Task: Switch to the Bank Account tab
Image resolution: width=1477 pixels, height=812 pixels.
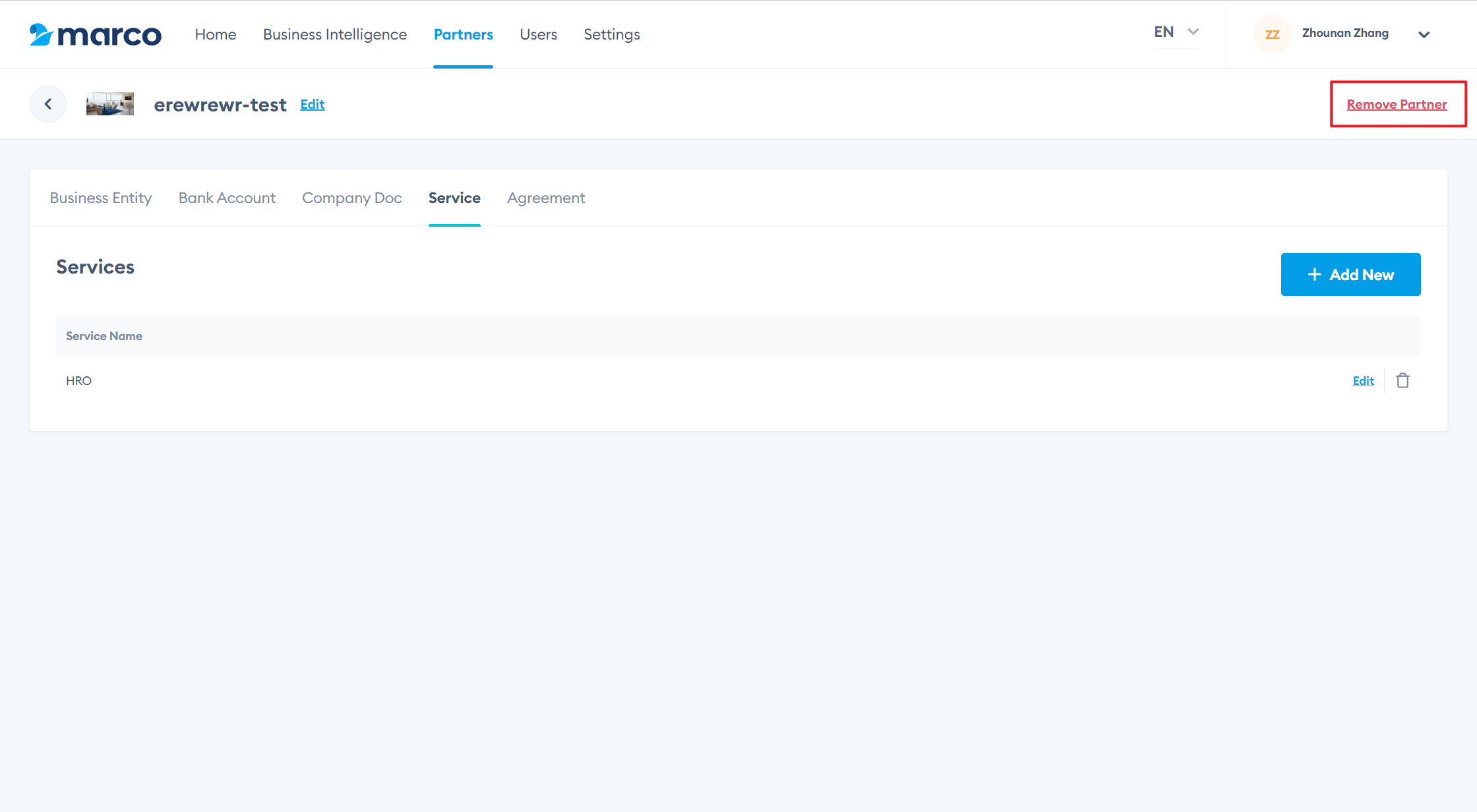Action: pos(227,198)
